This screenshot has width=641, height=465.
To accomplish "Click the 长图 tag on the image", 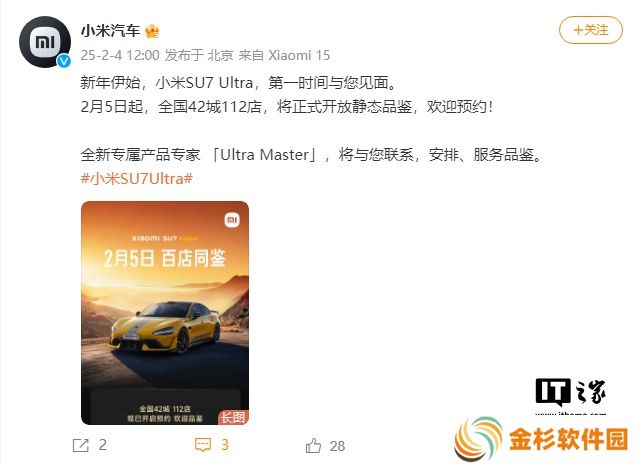I will click(x=233, y=418).
